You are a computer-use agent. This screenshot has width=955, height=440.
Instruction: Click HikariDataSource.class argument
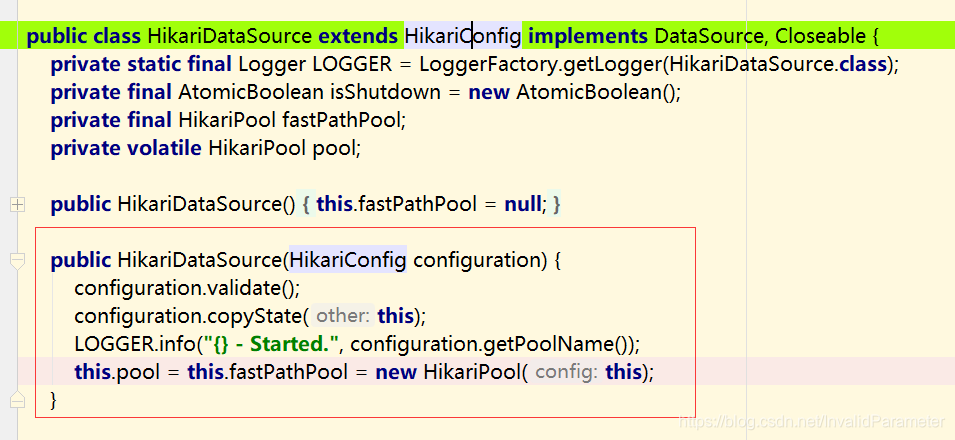(778, 64)
